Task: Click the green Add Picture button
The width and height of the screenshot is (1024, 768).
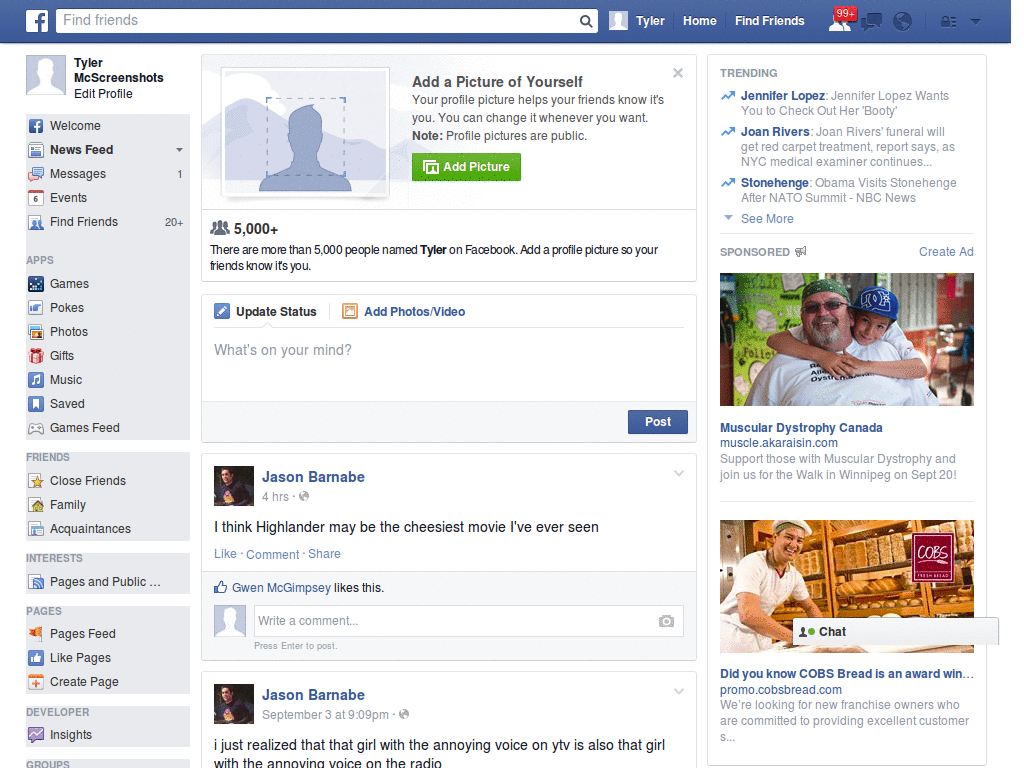Action: click(466, 167)
